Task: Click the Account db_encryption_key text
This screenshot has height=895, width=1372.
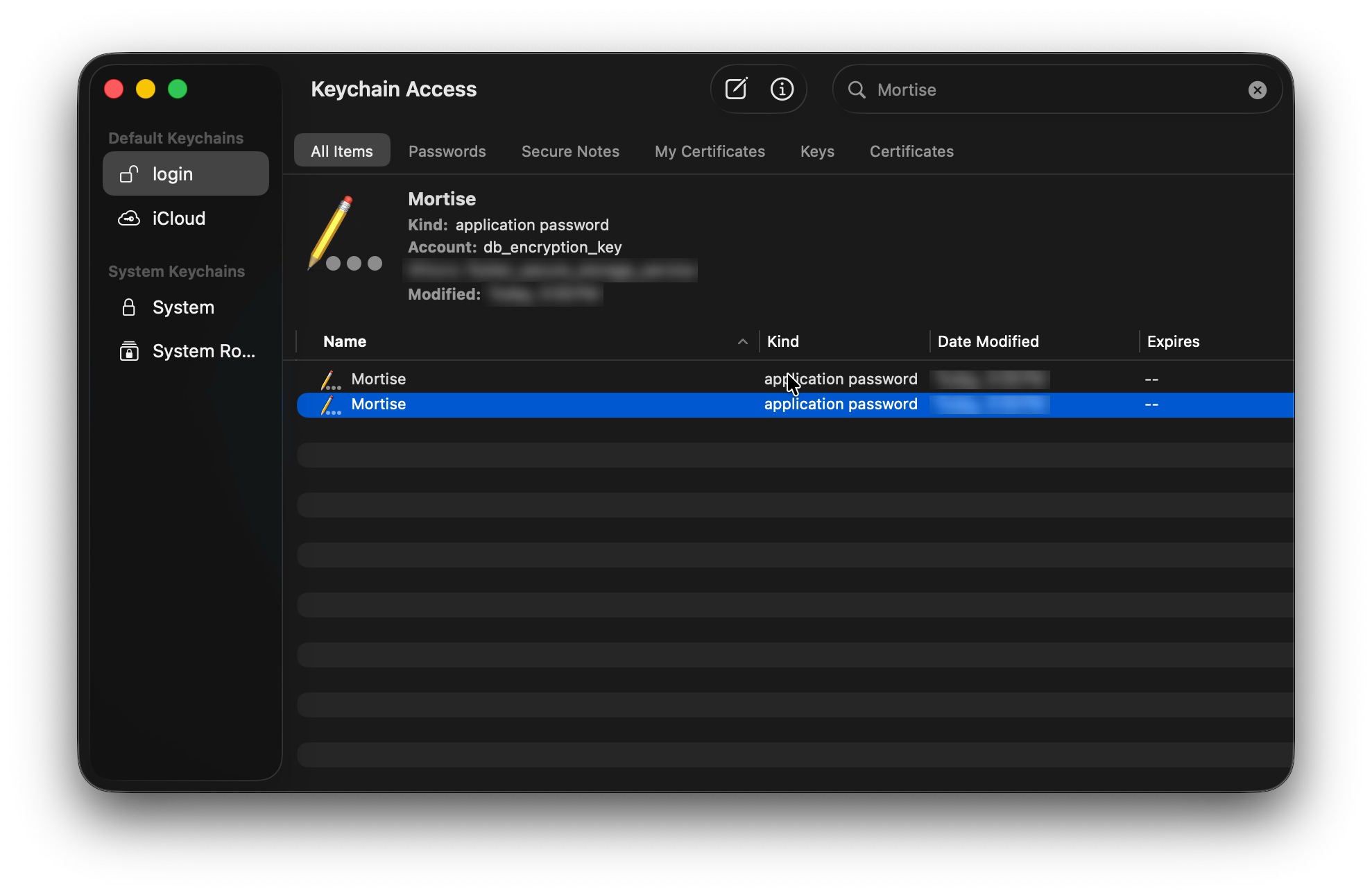Action: tap(515, 247)
